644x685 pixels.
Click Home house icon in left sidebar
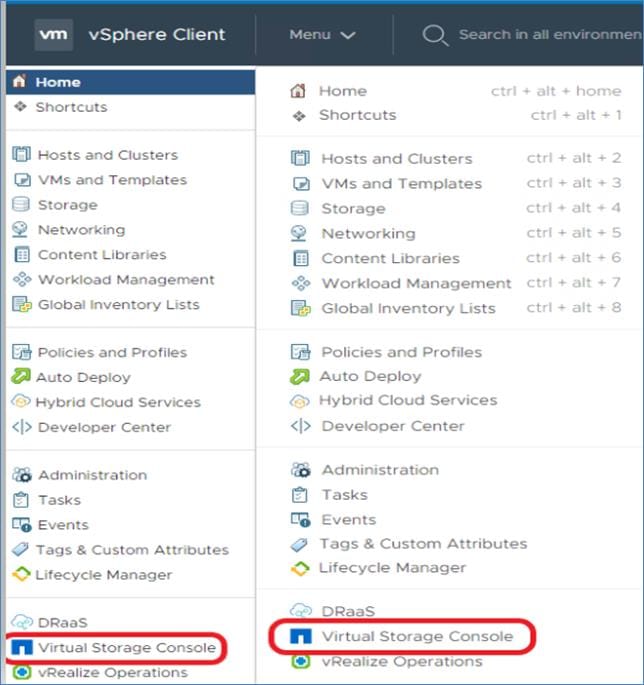coord(20,81)
